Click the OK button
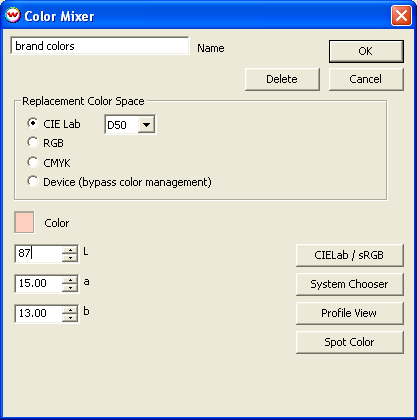 click(x=366, y=51)
